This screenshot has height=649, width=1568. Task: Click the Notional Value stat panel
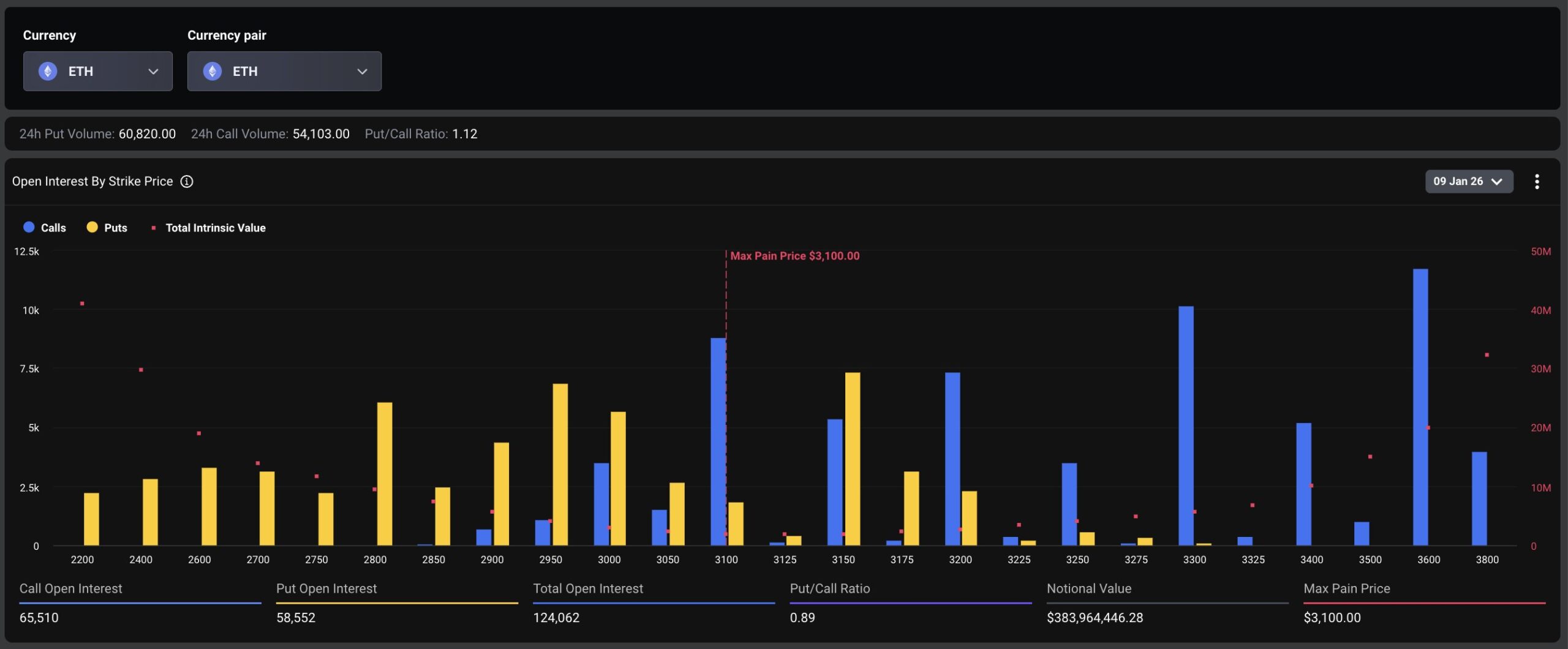click(1089, 589)
